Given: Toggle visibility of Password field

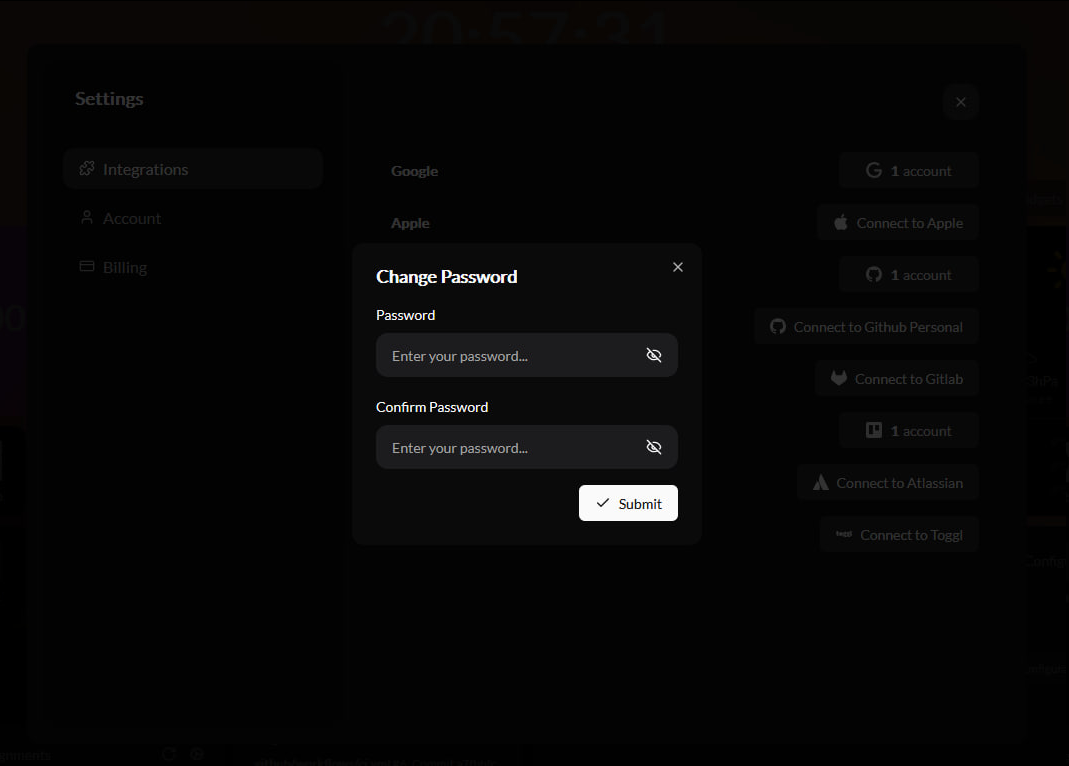Looking at the screenshot, I should (654, 355).
